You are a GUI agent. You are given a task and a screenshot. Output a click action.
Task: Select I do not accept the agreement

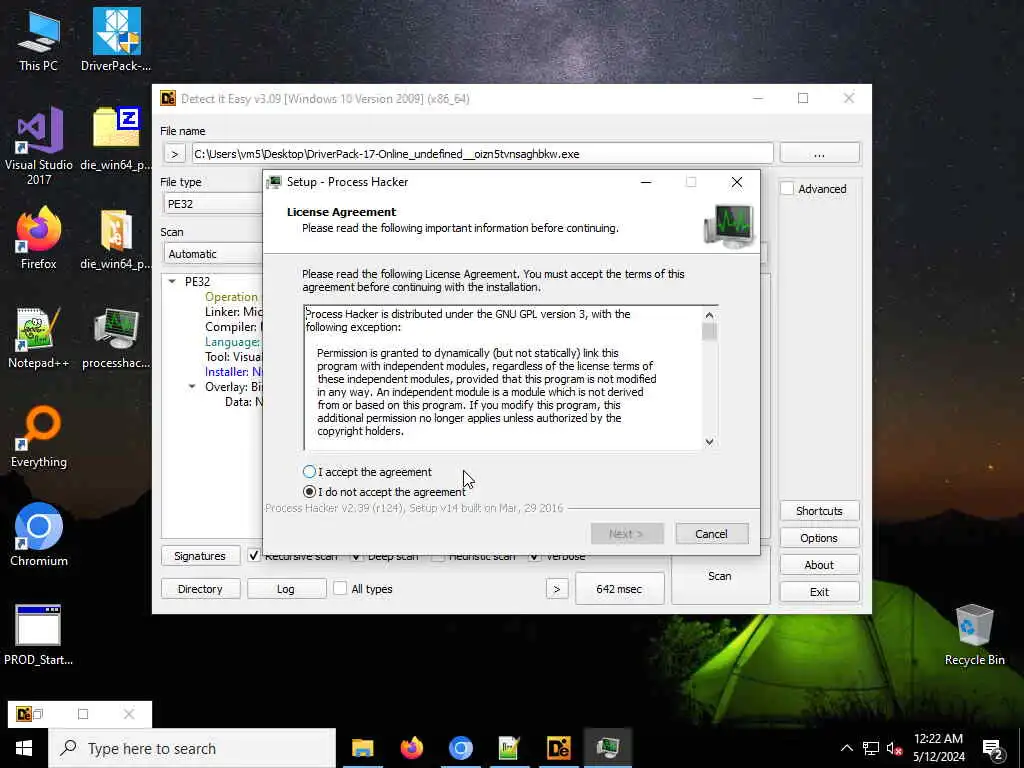(385, 492)
